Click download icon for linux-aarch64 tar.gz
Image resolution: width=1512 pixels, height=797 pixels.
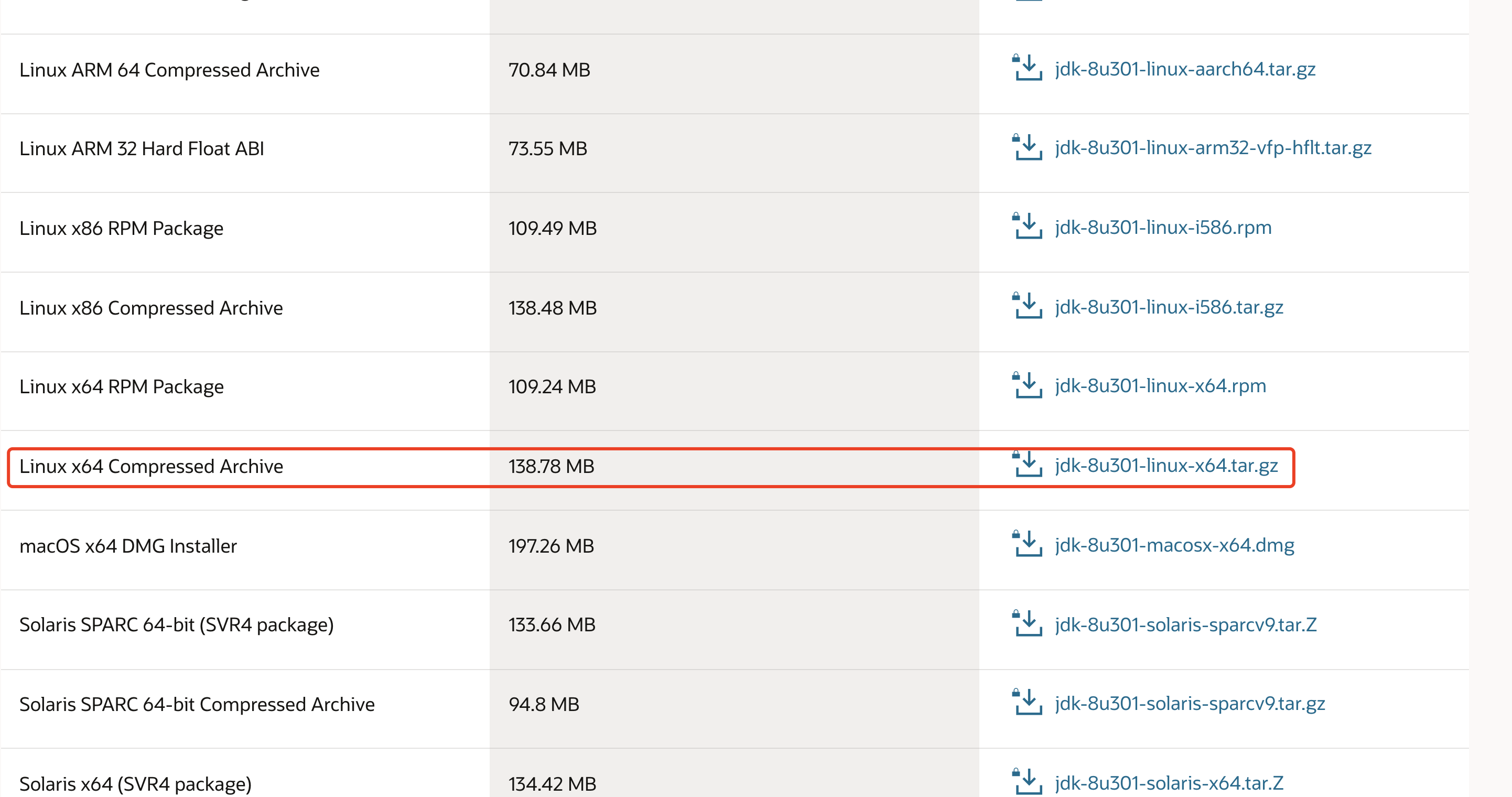tap(1027, 68)
